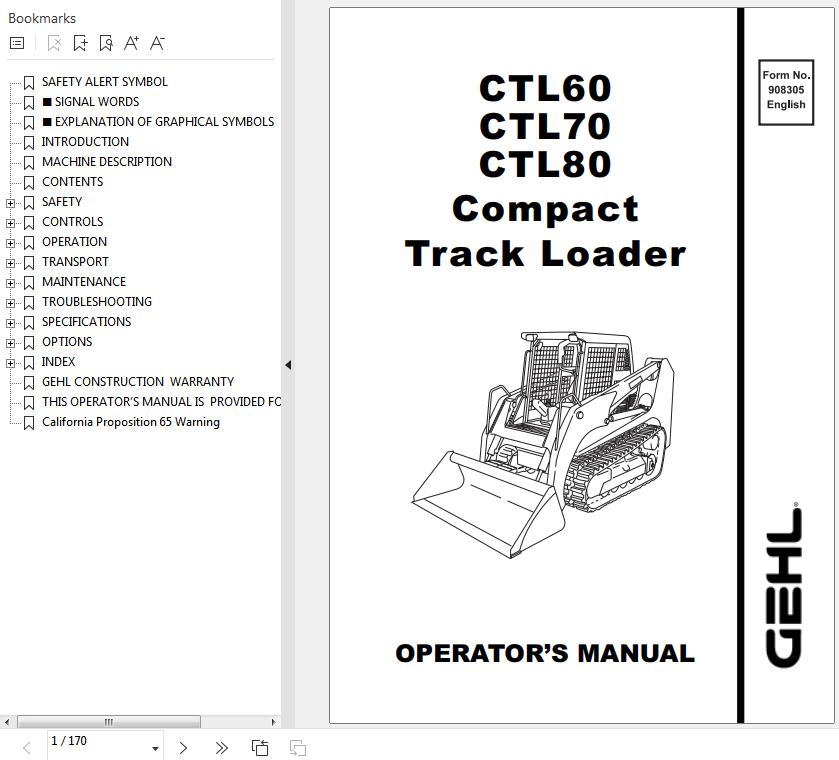839x760 pixels.
Task: Open GEHL CONSTRUCTION WARRANTY bookmark
Action: tap(138, 382)
